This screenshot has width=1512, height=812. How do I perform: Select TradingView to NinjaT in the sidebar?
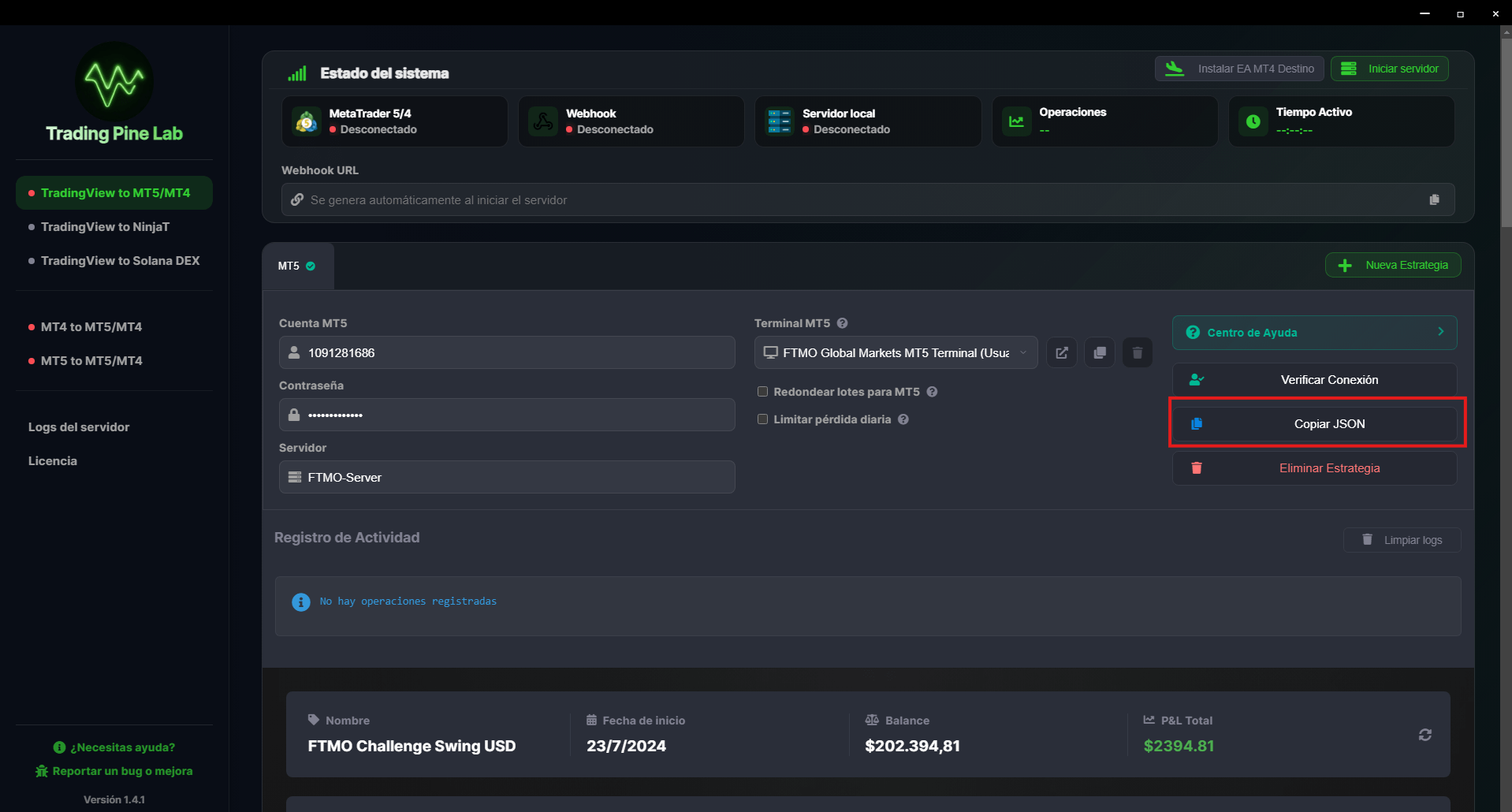(x=104, y=226)
